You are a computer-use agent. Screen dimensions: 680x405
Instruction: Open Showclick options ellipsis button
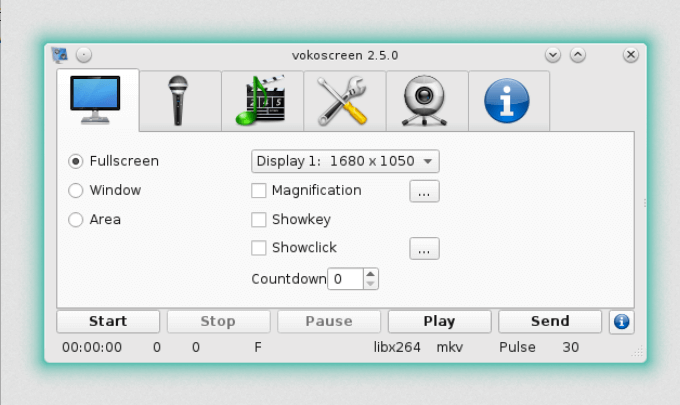pyautogui.click(x=424, y=249)
